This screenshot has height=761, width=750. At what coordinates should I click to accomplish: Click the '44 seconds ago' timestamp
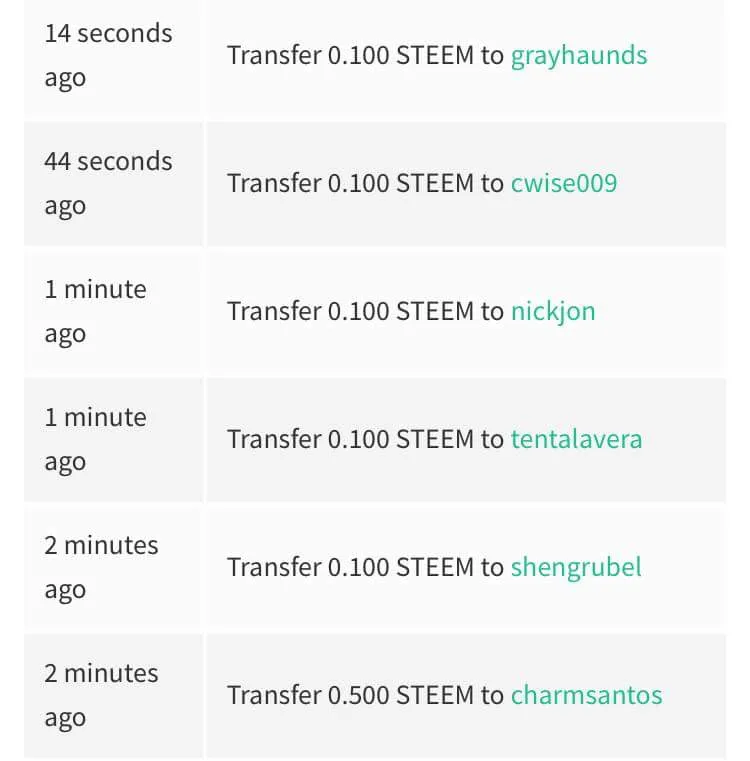point(108,183)
